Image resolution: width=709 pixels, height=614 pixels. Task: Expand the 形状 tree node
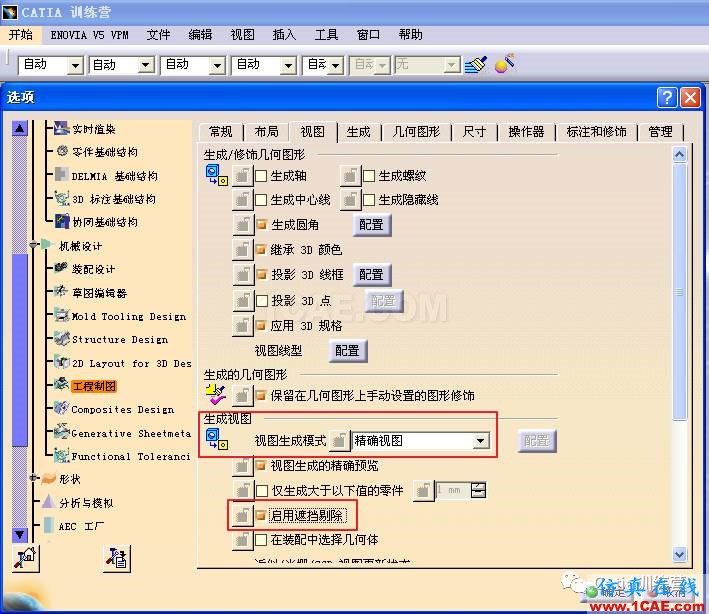pos(33,478)
